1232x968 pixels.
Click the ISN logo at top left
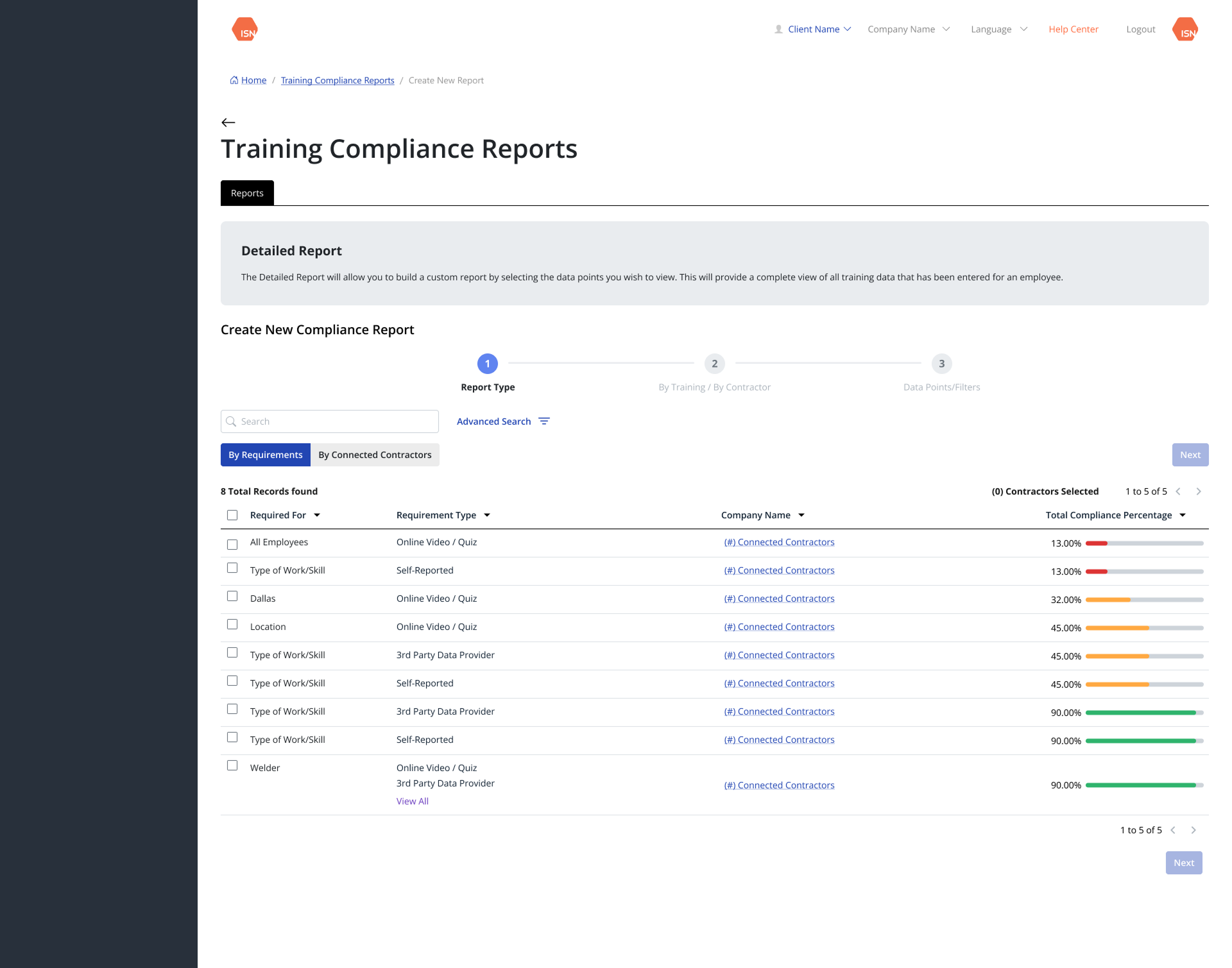tap(244, 30)
